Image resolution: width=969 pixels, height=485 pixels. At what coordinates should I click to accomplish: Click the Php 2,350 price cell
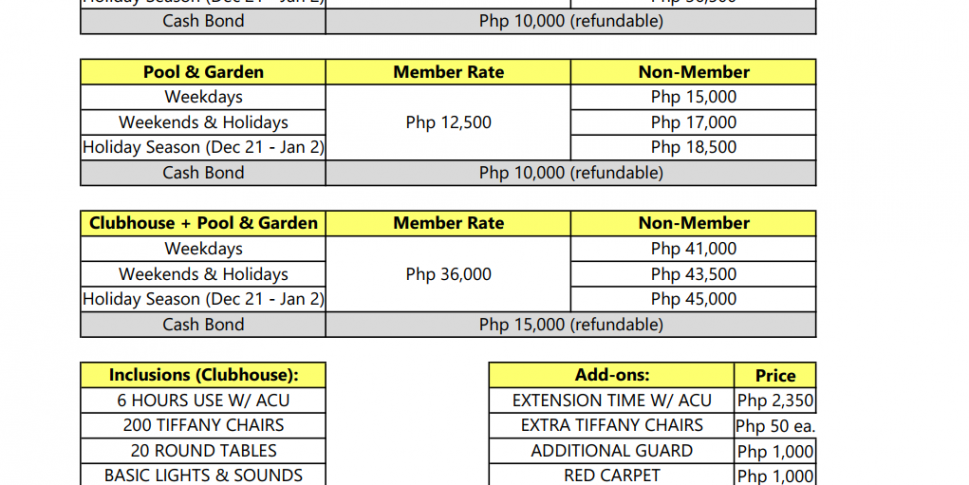click(775, 401)
